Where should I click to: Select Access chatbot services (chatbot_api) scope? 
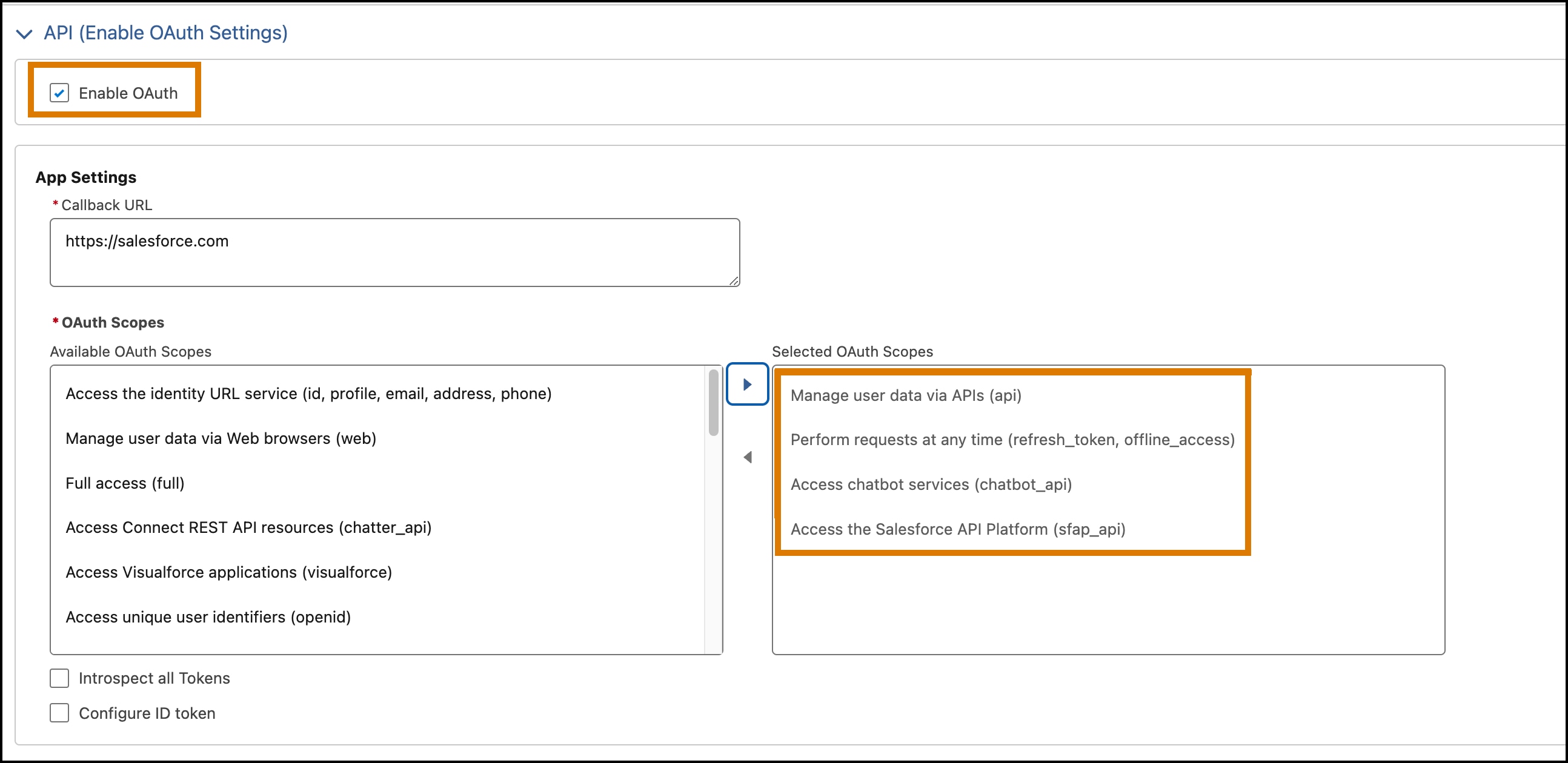[931, 484]
